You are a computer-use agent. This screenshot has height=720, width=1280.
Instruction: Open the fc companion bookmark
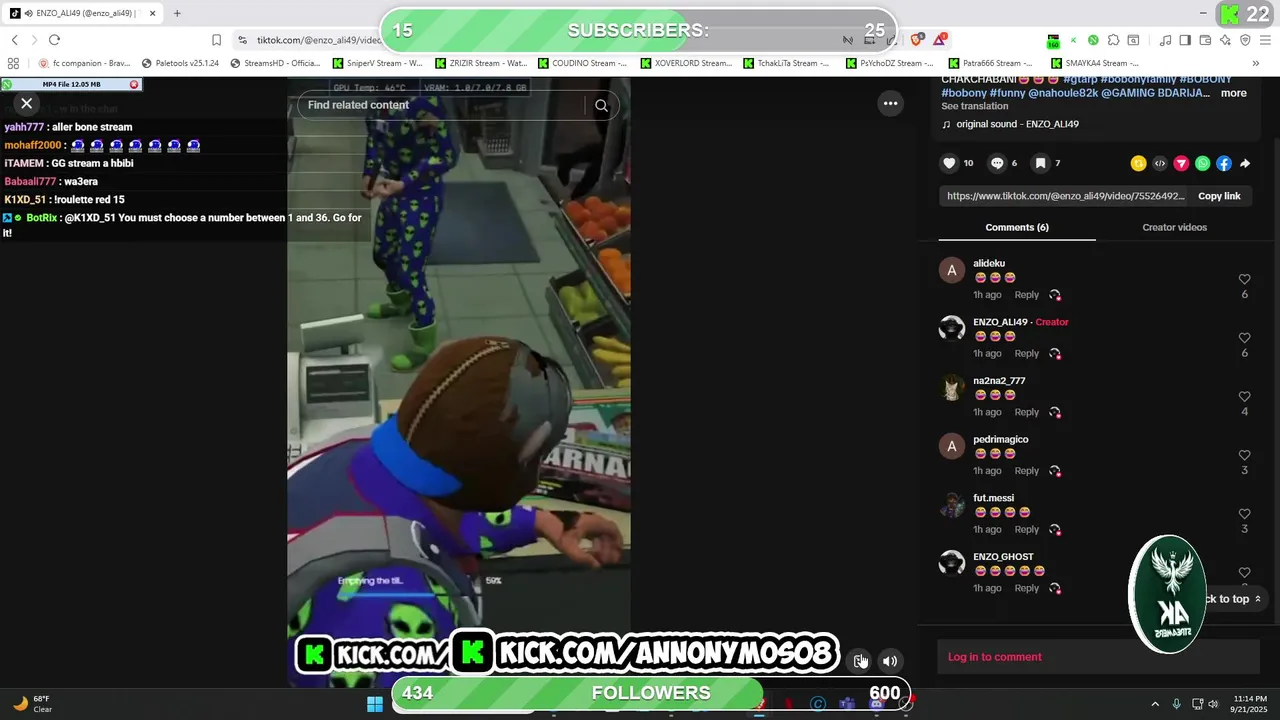[x=85, y=63]
